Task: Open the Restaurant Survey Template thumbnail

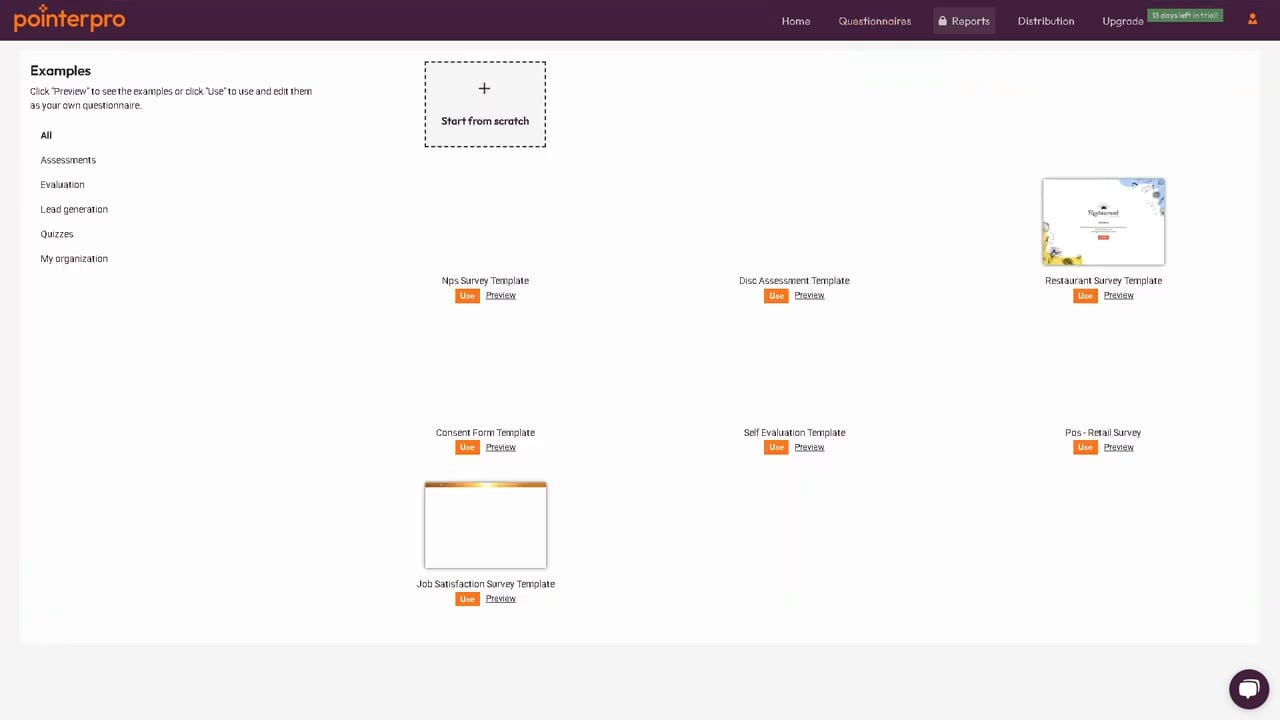Action: tap(1103, 222)
